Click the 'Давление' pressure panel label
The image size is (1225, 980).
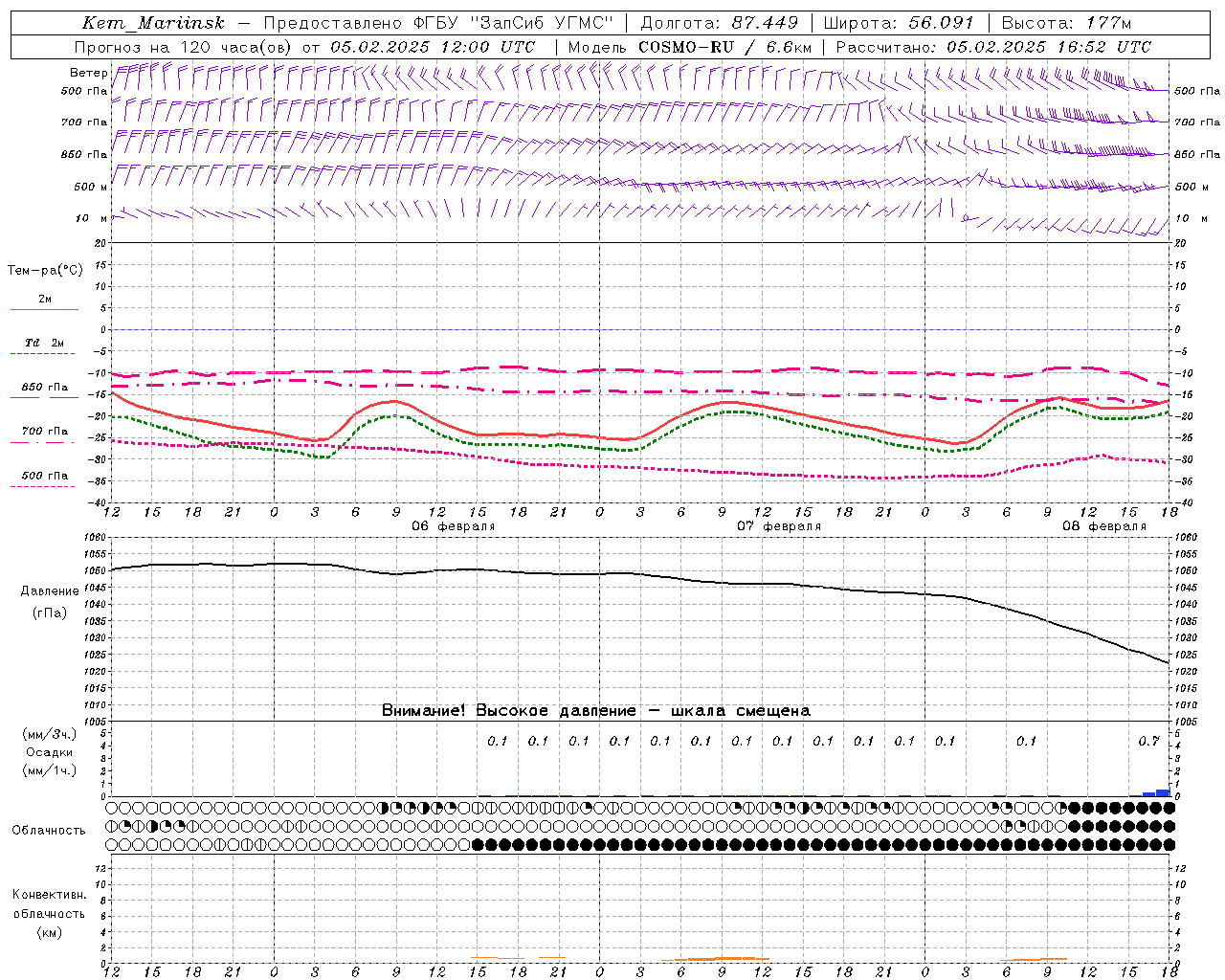coord(50,591)
